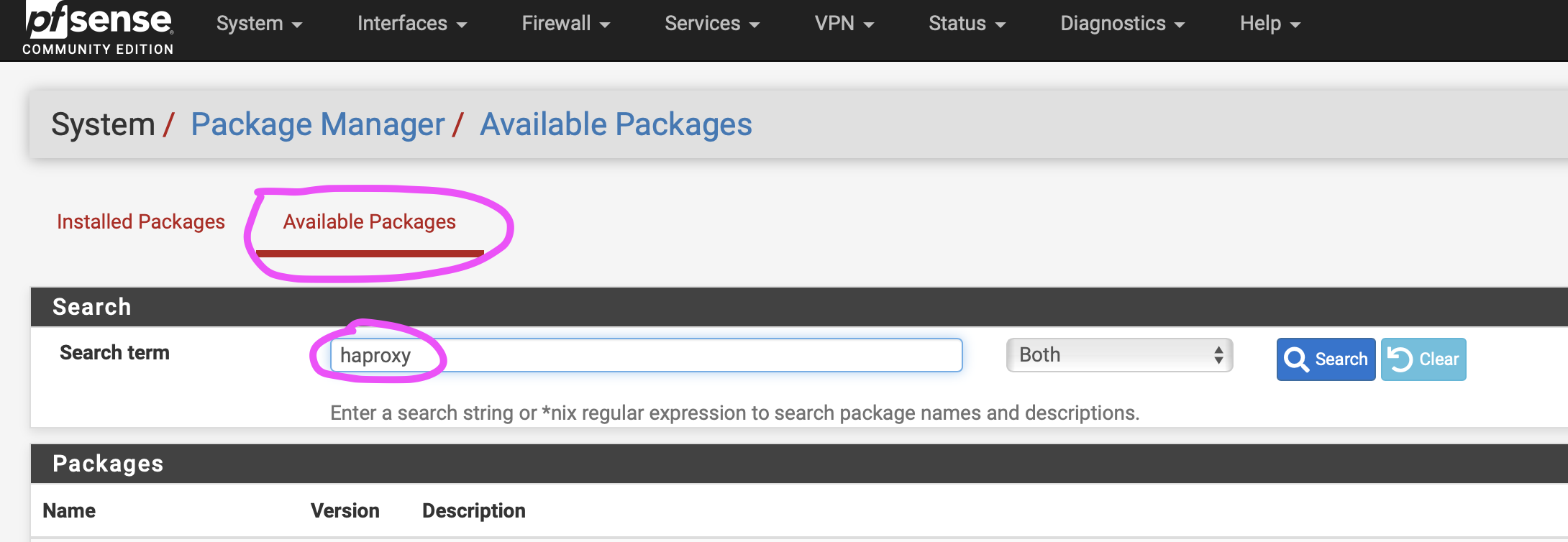This screenshot has width=1568, height=542.
Task: Click the undo arrow icon in Clear button
Action: pos(1400,359)
